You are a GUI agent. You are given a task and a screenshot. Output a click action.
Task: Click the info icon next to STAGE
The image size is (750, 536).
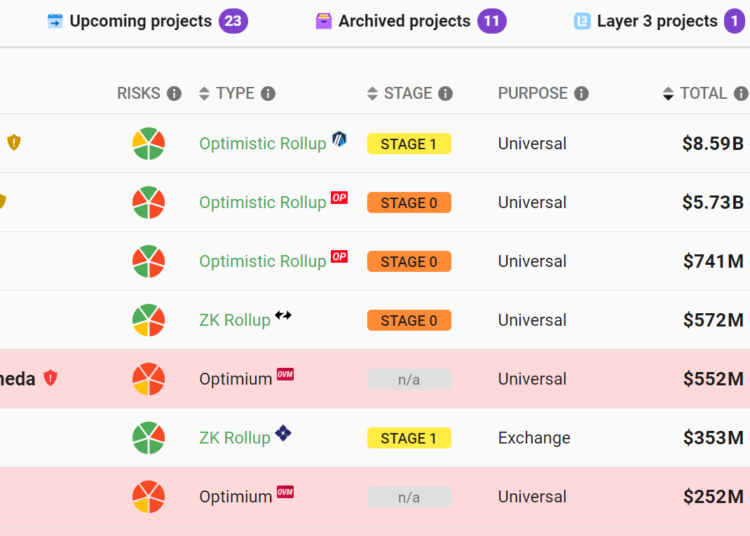tap(445, 94)
